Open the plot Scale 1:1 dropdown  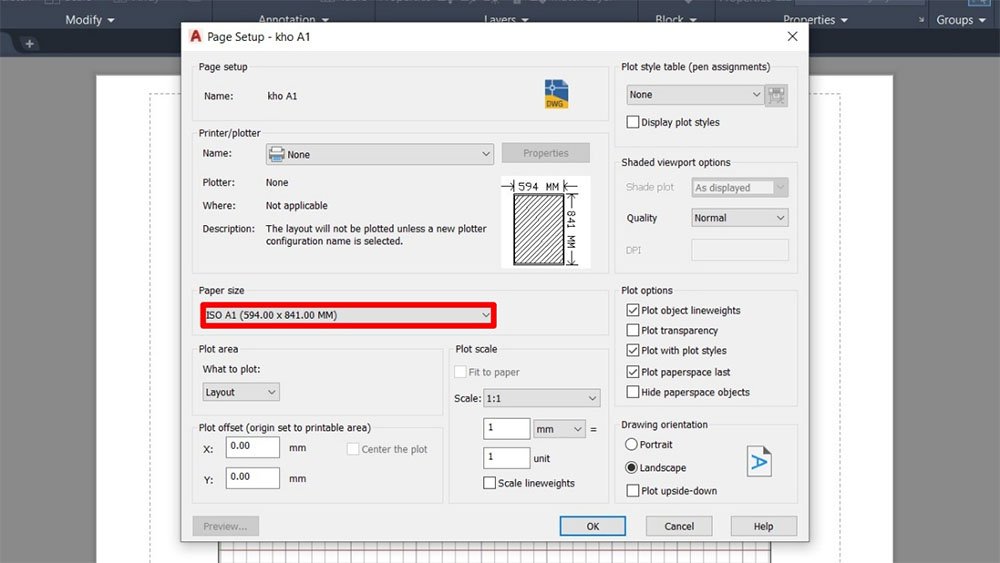click(541, 398)
